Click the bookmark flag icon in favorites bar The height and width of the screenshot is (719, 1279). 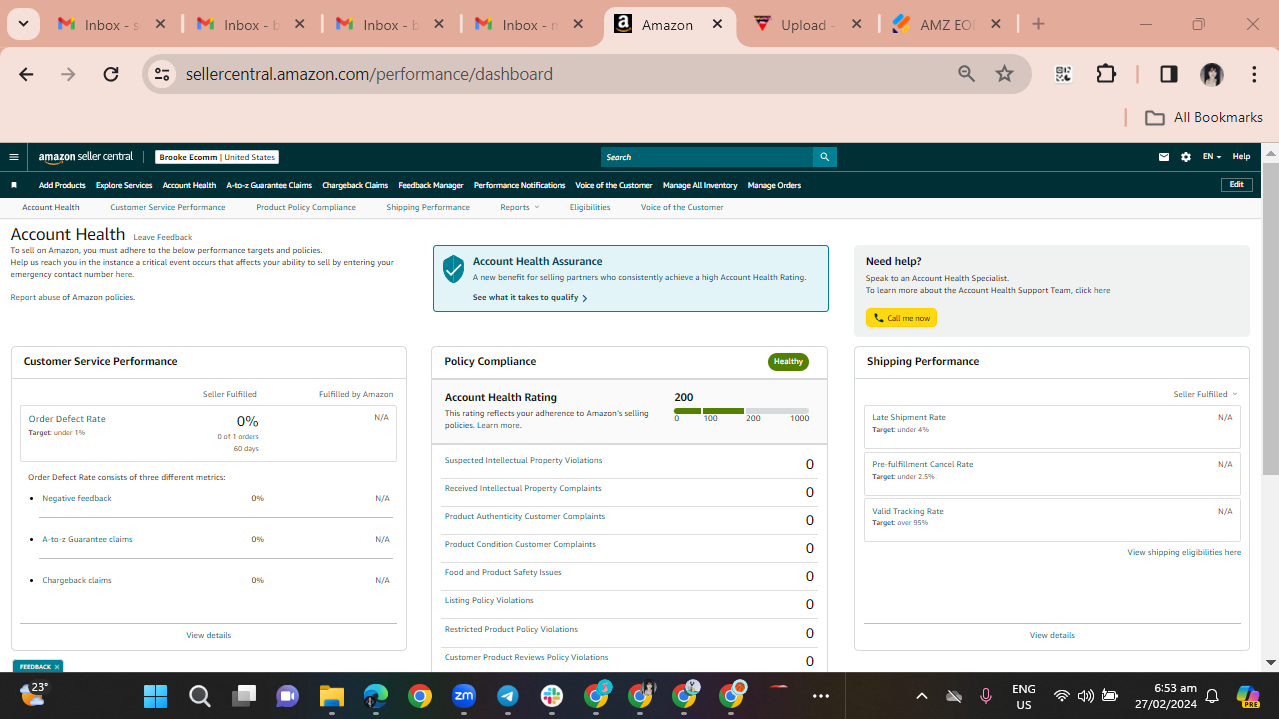14,185
